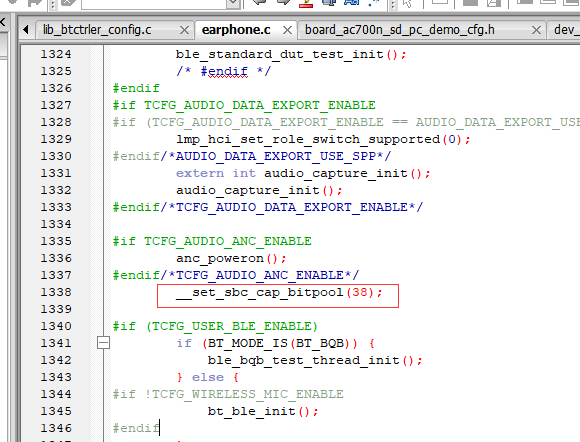Select the earphone.c editor tab
The width and height of the screenshot is (580, 442).
(236, 30)
